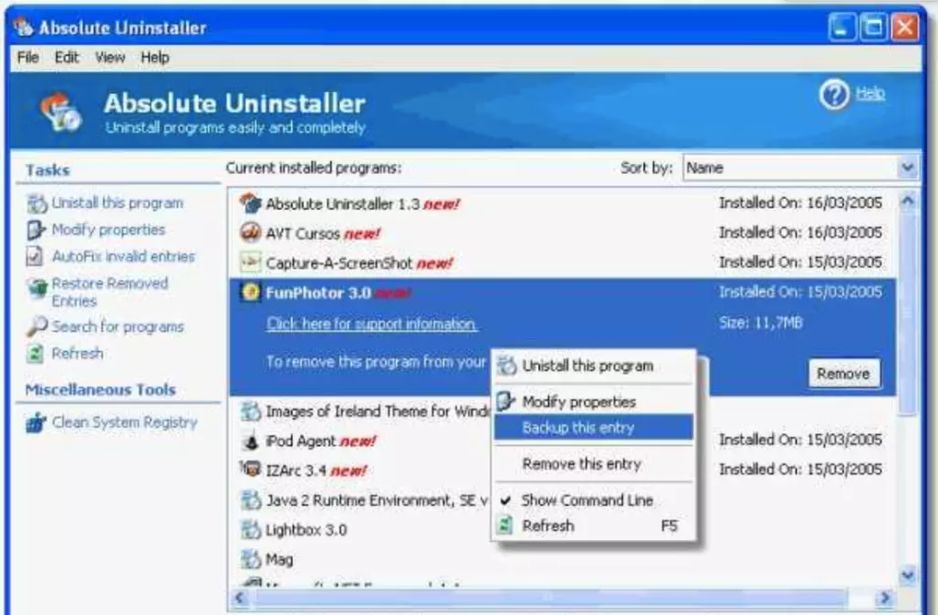Viewport: 938px width, 615px height.
Task: Click Refresh link in Tasks sidebar
Action: point(77,353)
